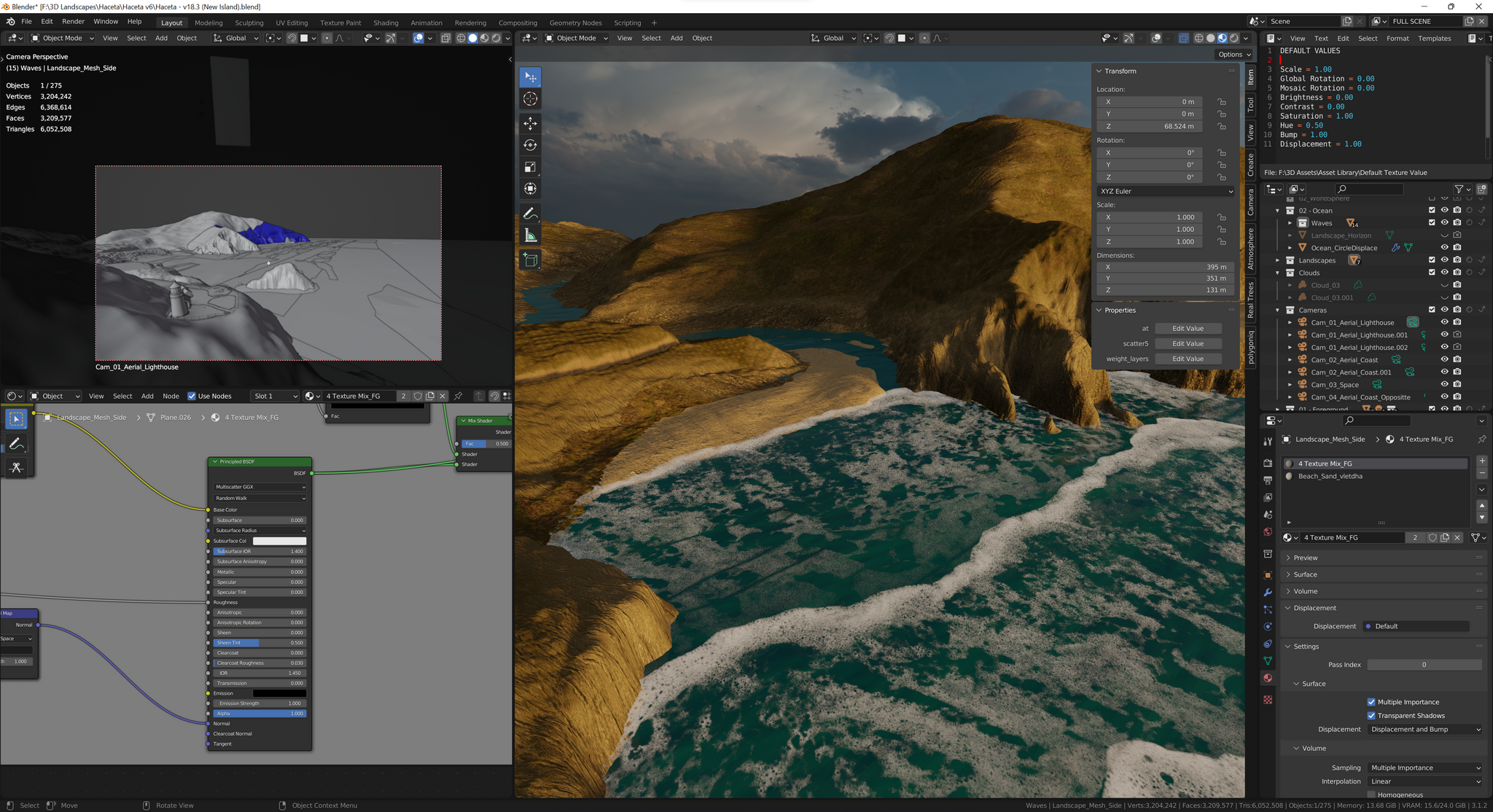Viewport: 1493px width, 812px height.
Task: Switch to the Shading workspace tab
Action: (x=386, y=23)
